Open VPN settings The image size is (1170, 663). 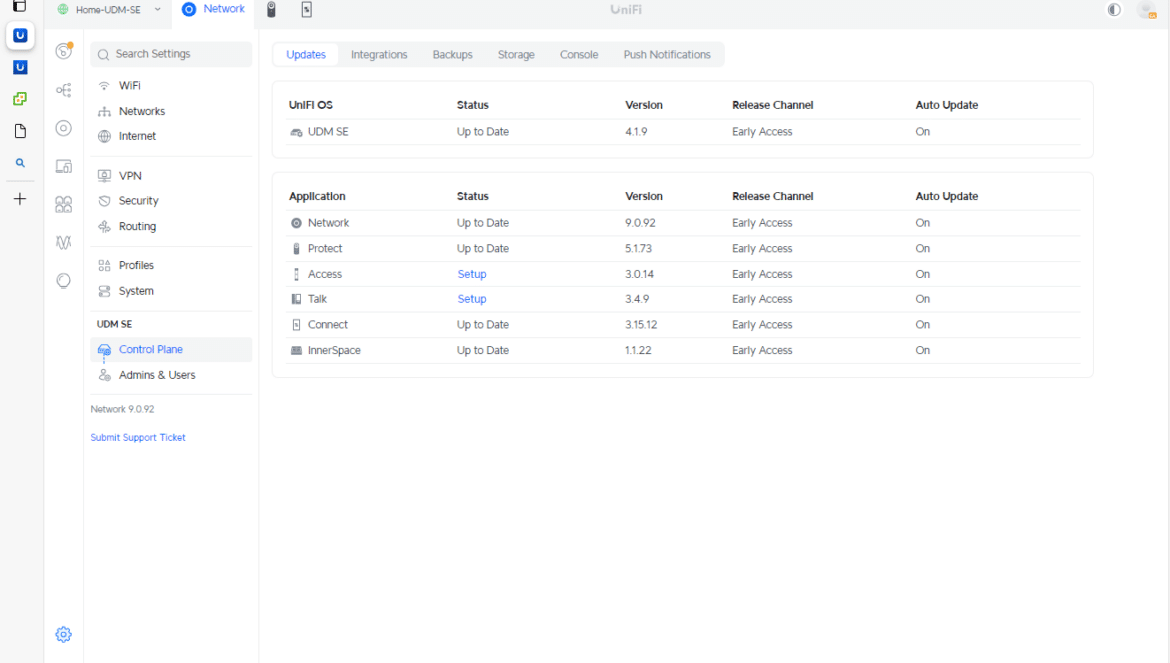pos(171,176)
